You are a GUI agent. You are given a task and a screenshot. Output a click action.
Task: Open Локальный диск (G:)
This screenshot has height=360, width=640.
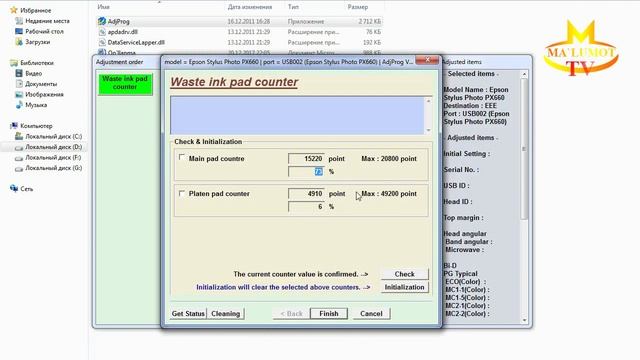click(x=53, y=168)
